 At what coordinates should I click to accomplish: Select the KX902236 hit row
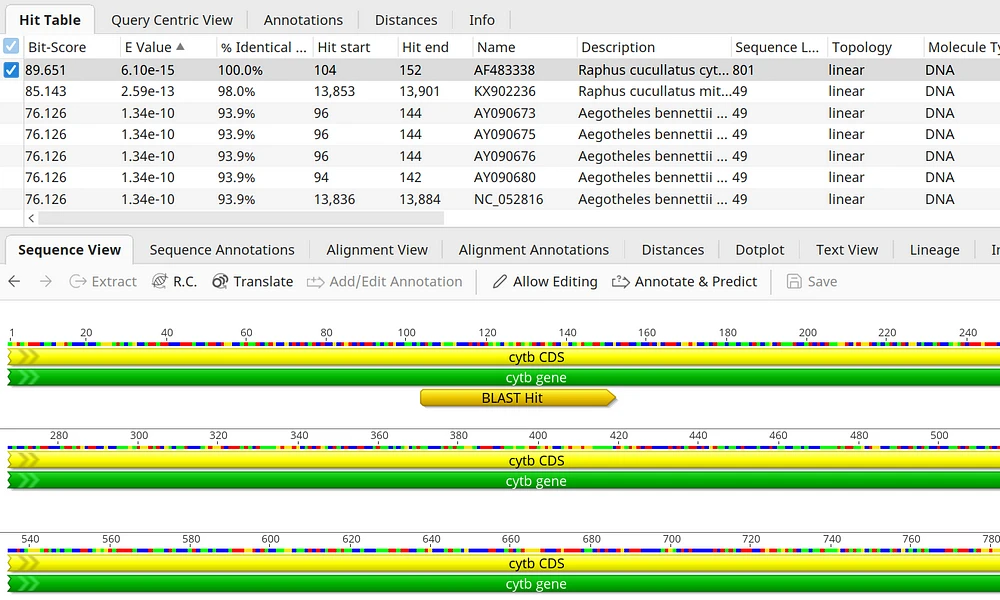pos(504,92)
